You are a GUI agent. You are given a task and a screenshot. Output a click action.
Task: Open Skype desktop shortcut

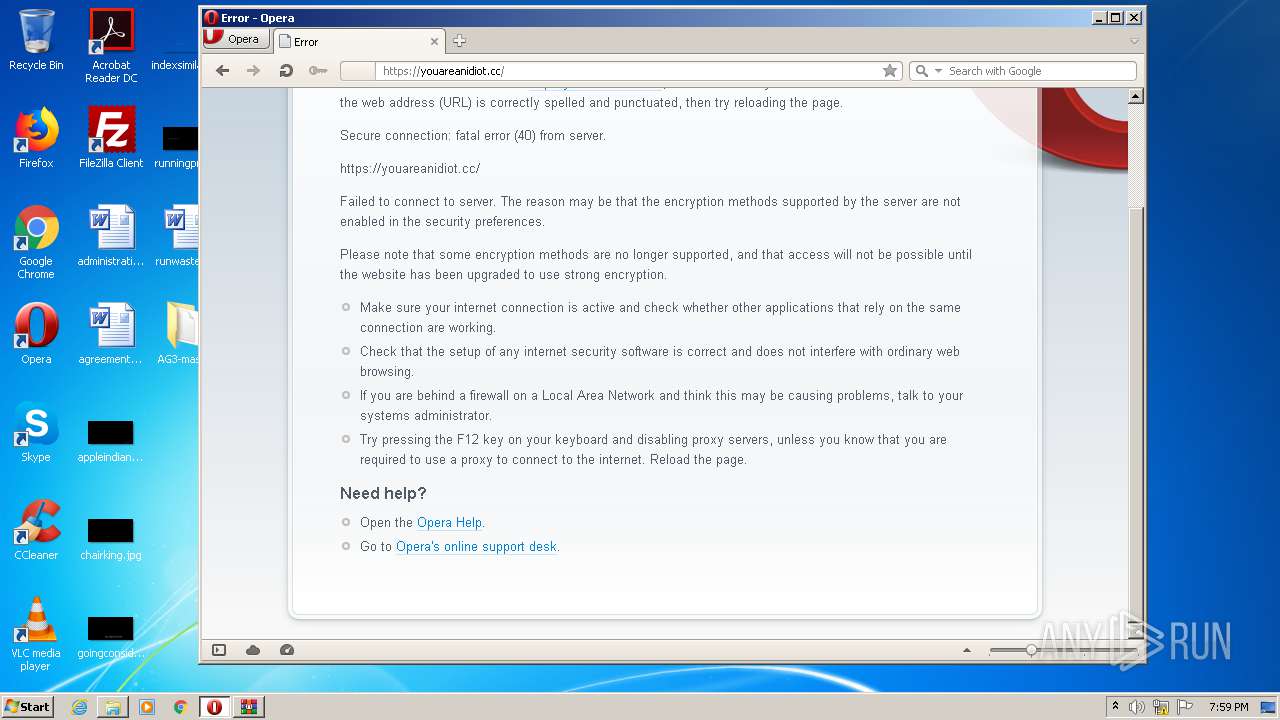36,432
